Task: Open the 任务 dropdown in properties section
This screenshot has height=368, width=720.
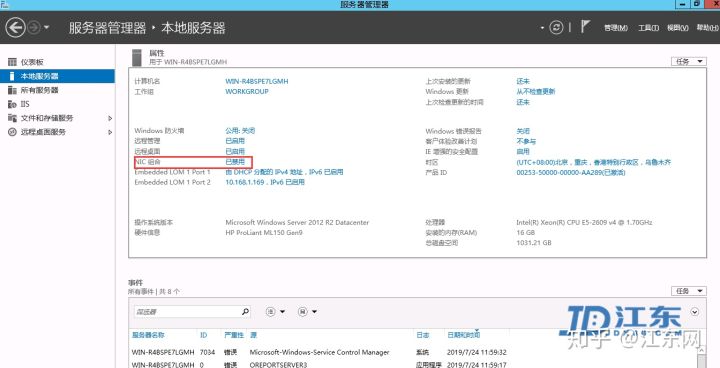Action: click(689, 62)
